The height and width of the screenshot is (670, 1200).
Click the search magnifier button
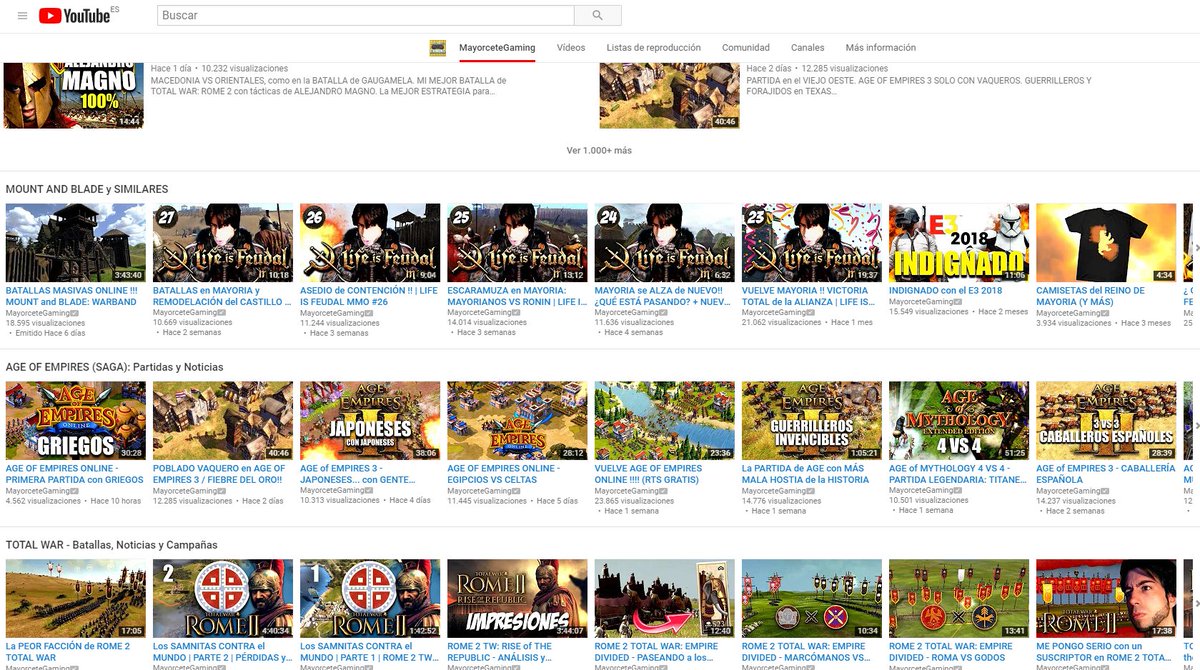(598, 16)
